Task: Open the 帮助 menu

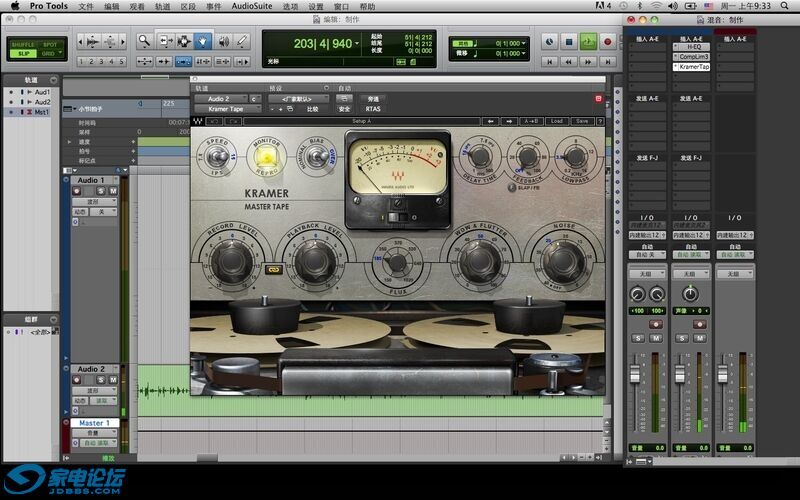Action: (x=367, y=6)
